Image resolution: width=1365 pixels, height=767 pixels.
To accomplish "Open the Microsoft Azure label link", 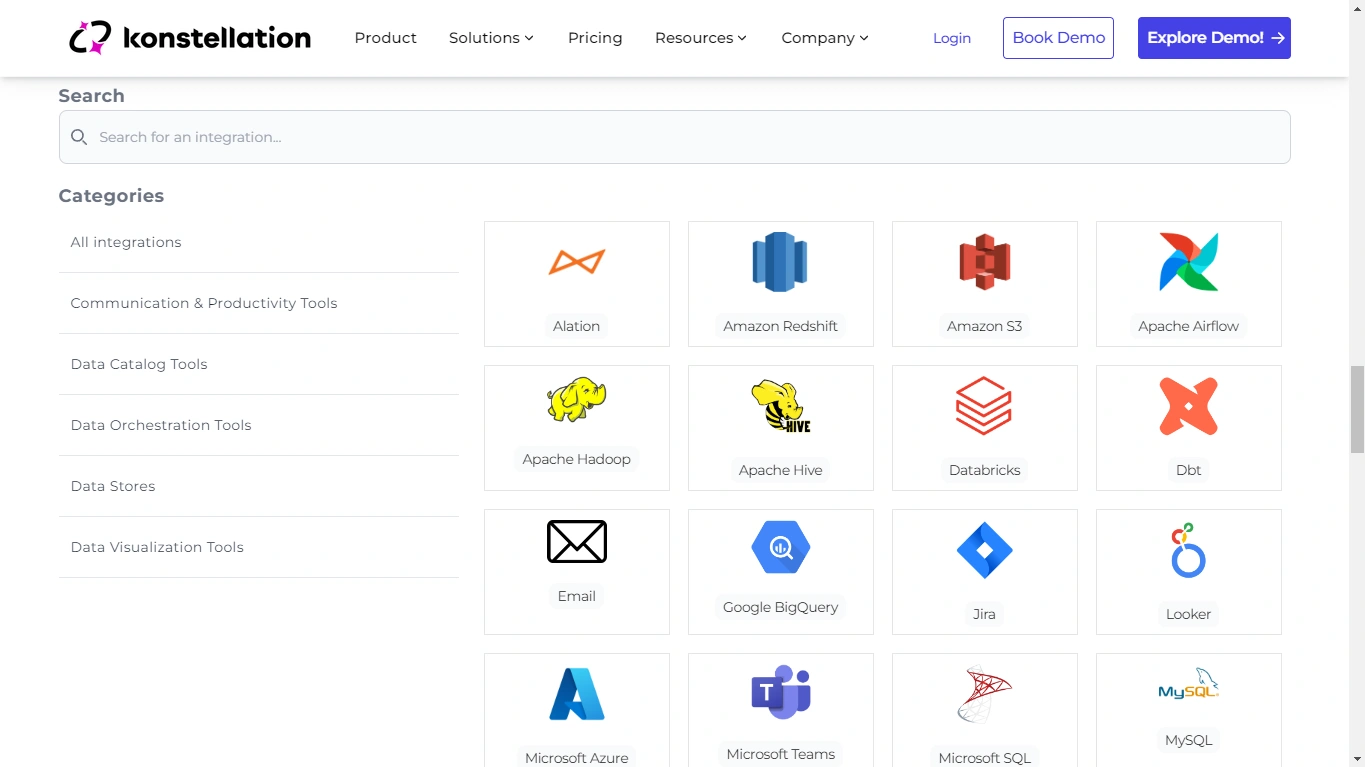I will point(577,757).
